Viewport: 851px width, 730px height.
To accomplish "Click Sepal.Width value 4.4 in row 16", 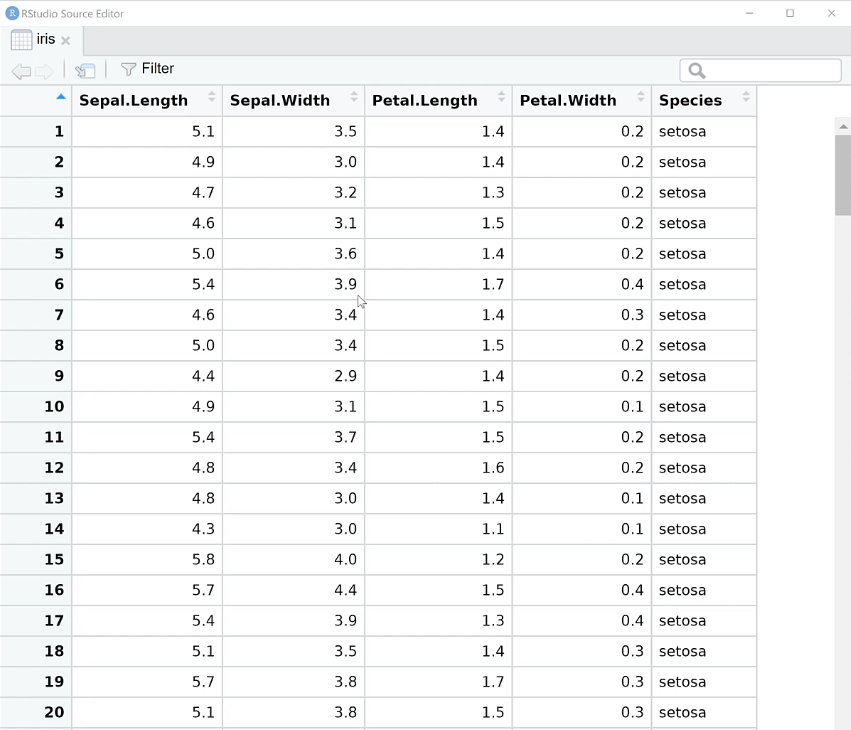I will 345,590.
